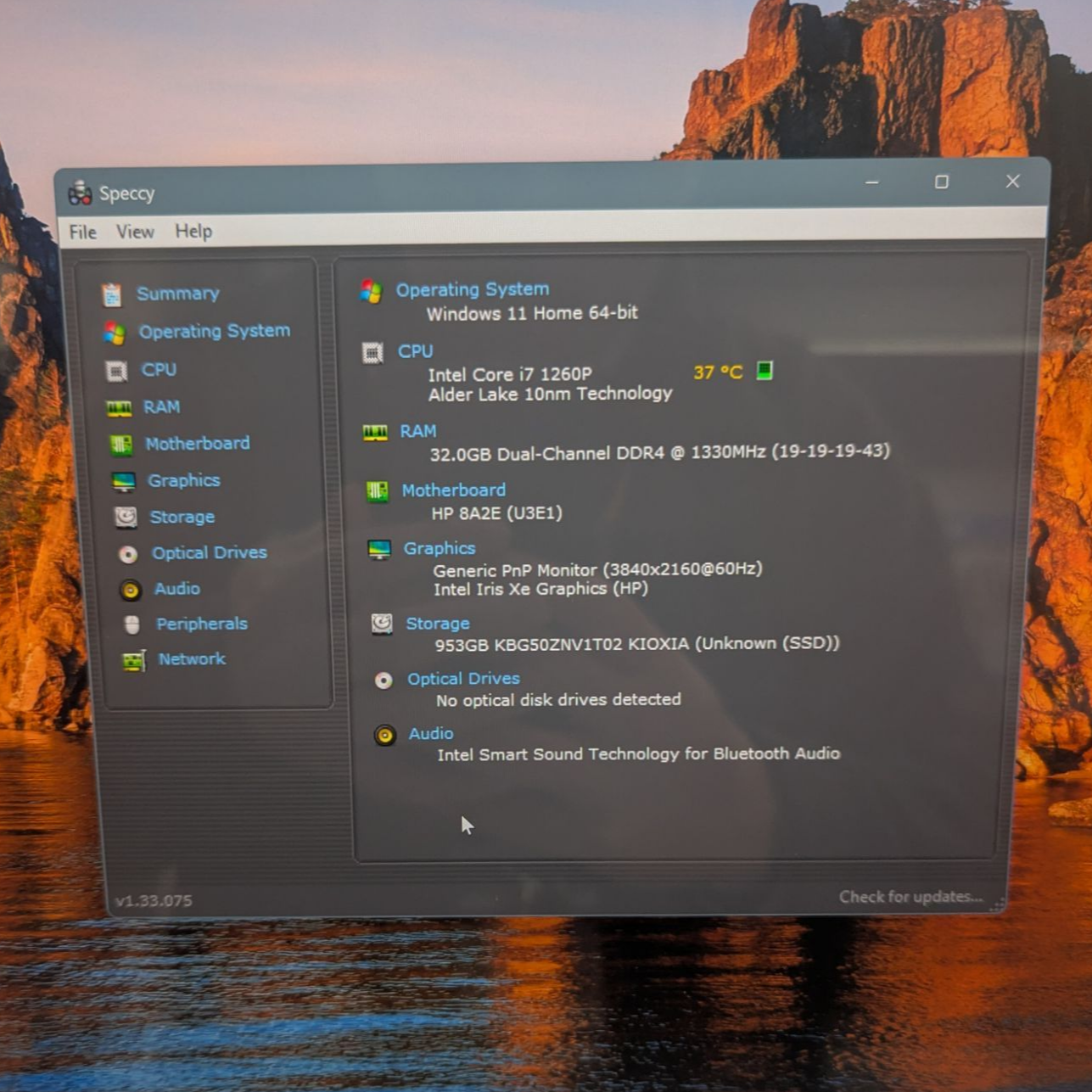1092x1092 pixels.
Task: Click the Network card icon in sidebar
Action: tap(134, 660)
